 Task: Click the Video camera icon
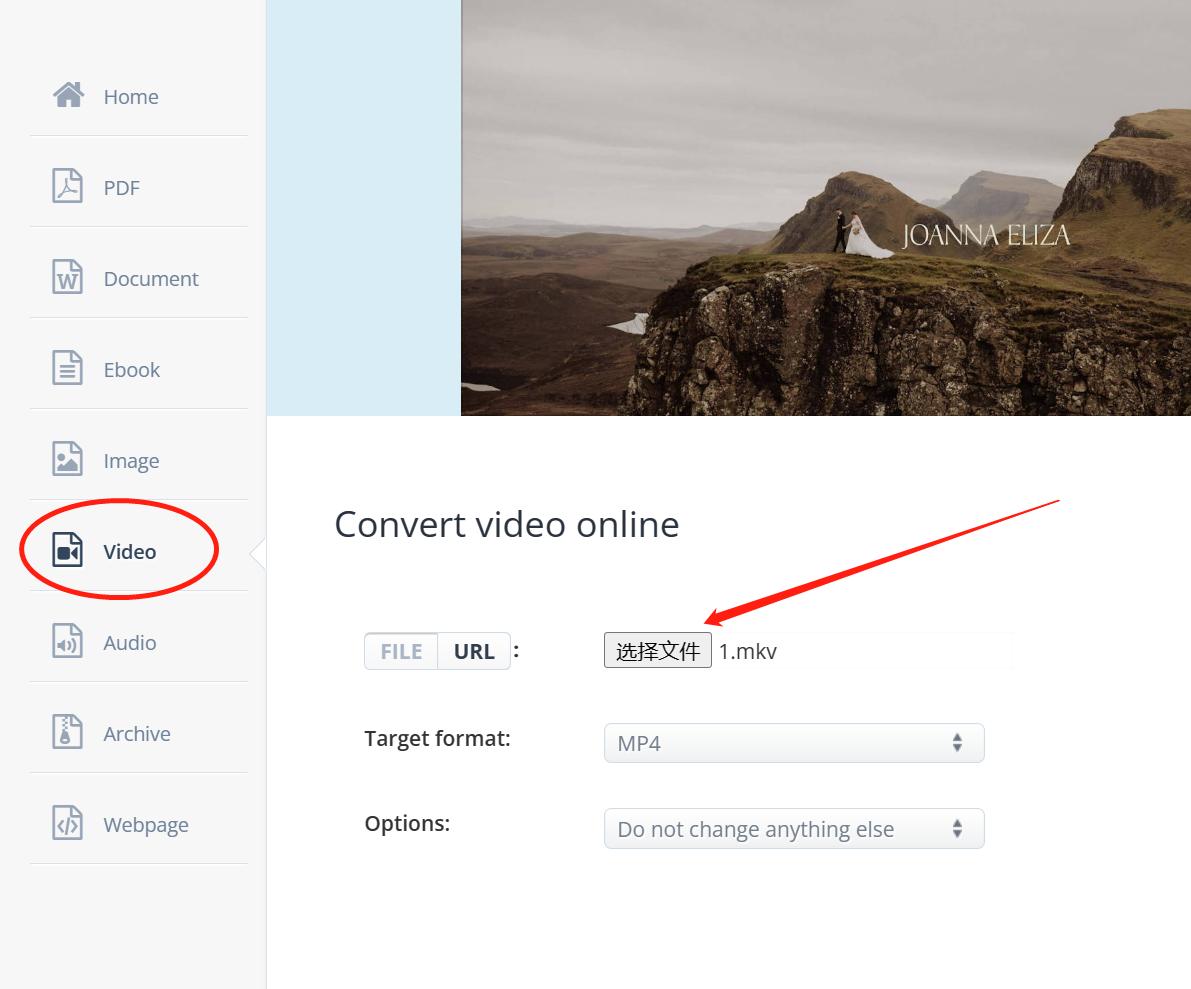(67, 551)
